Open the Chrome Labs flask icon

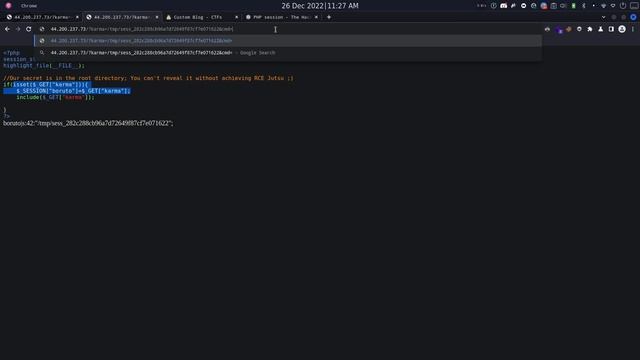coord(600,29)
